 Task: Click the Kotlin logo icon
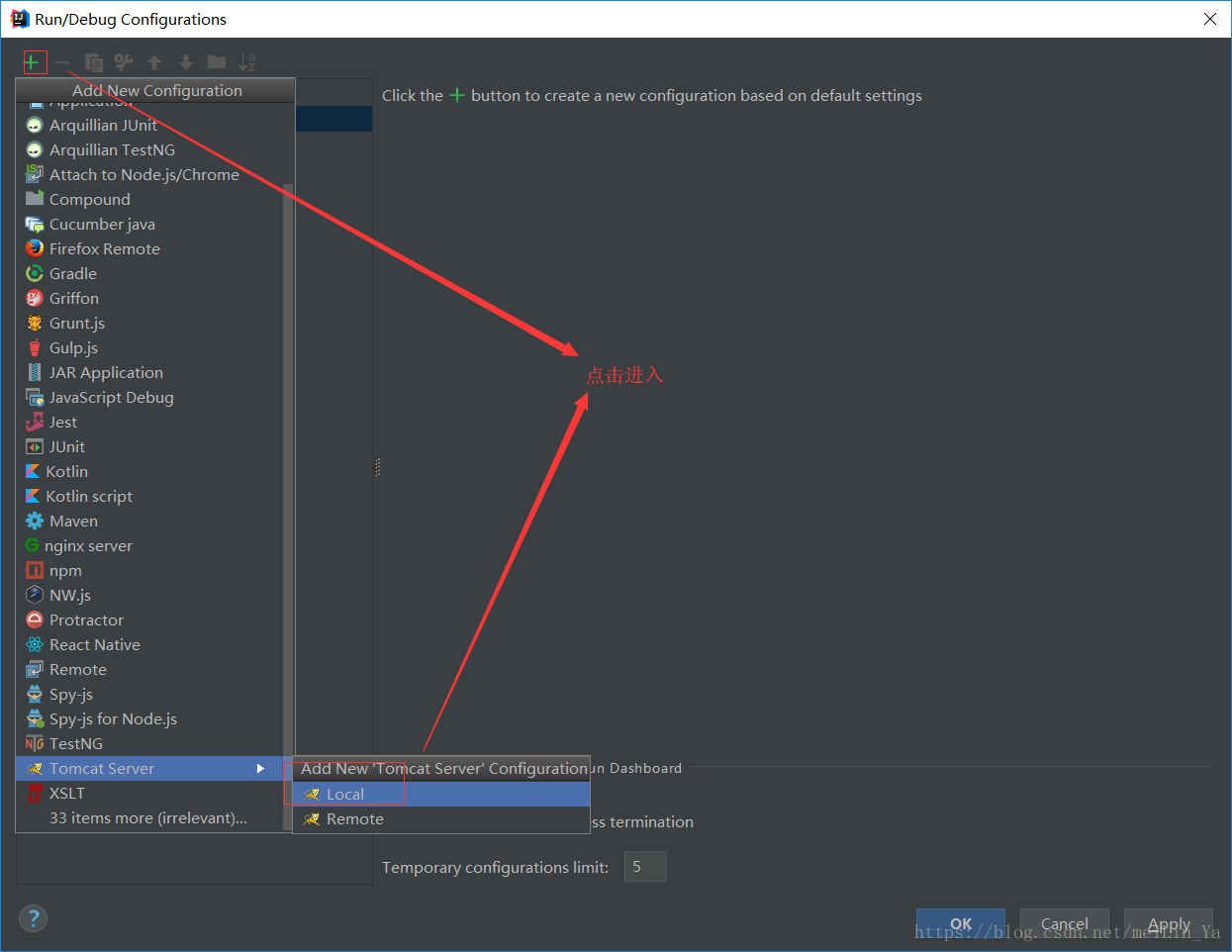pos(33,471)
